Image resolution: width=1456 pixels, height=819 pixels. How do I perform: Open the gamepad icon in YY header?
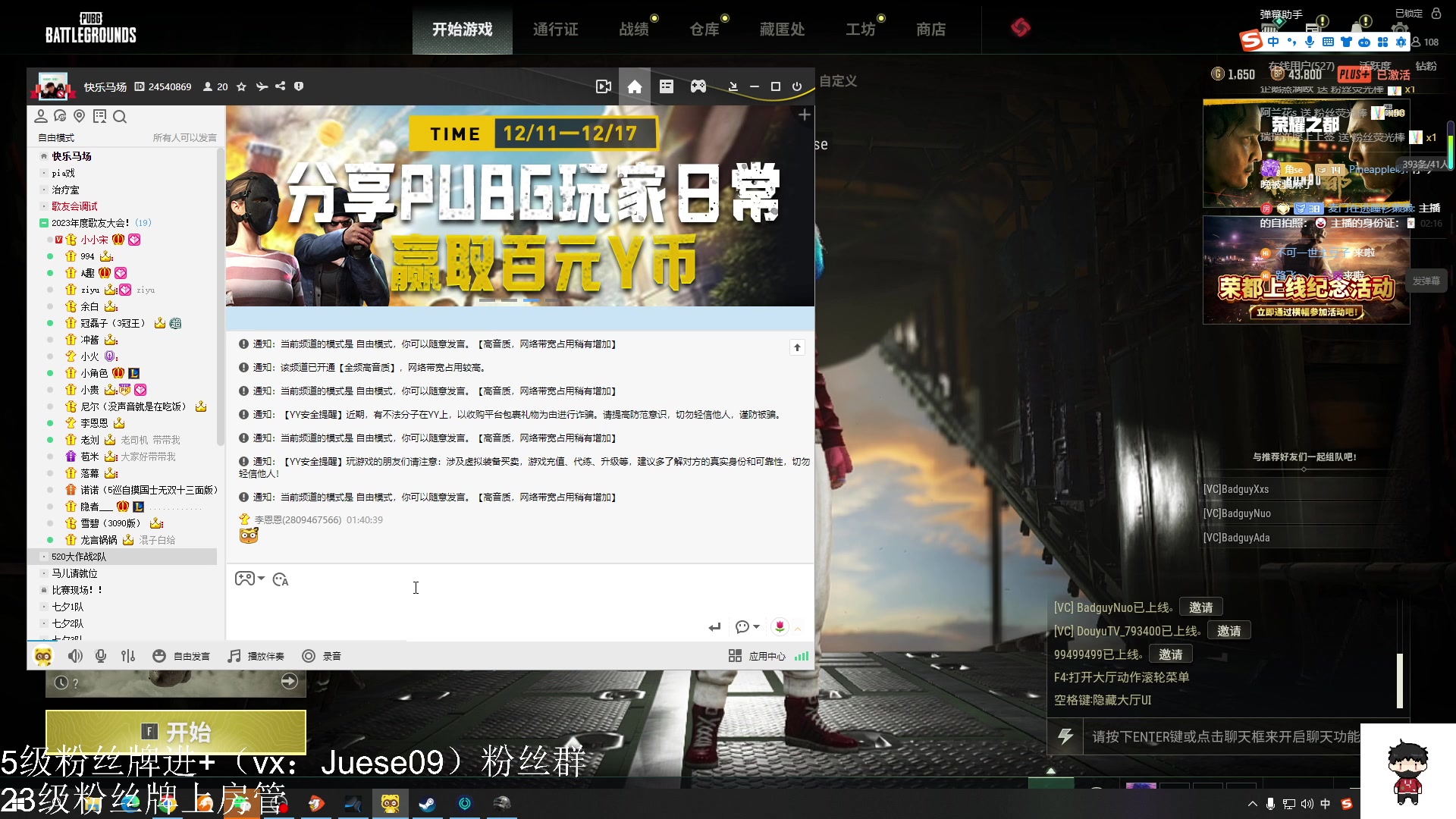tap(698, 86)
